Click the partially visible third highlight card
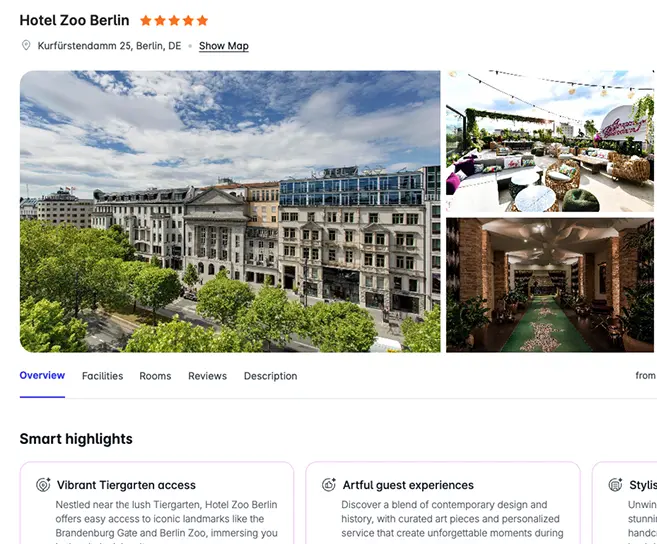The image size is (657, 544). tap(624, 503)
